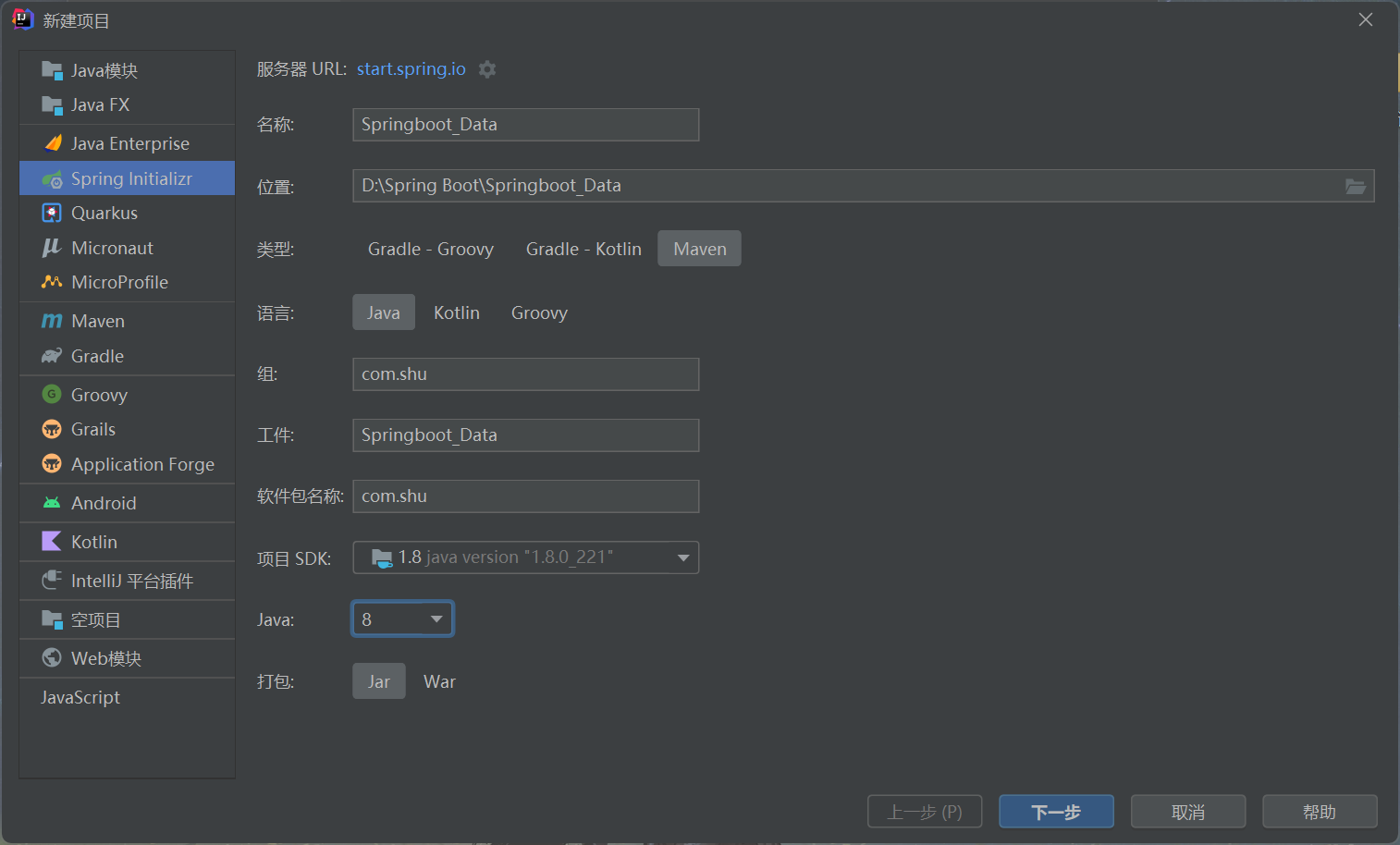Click the MicroProfile icon

(x=52, y=282)
